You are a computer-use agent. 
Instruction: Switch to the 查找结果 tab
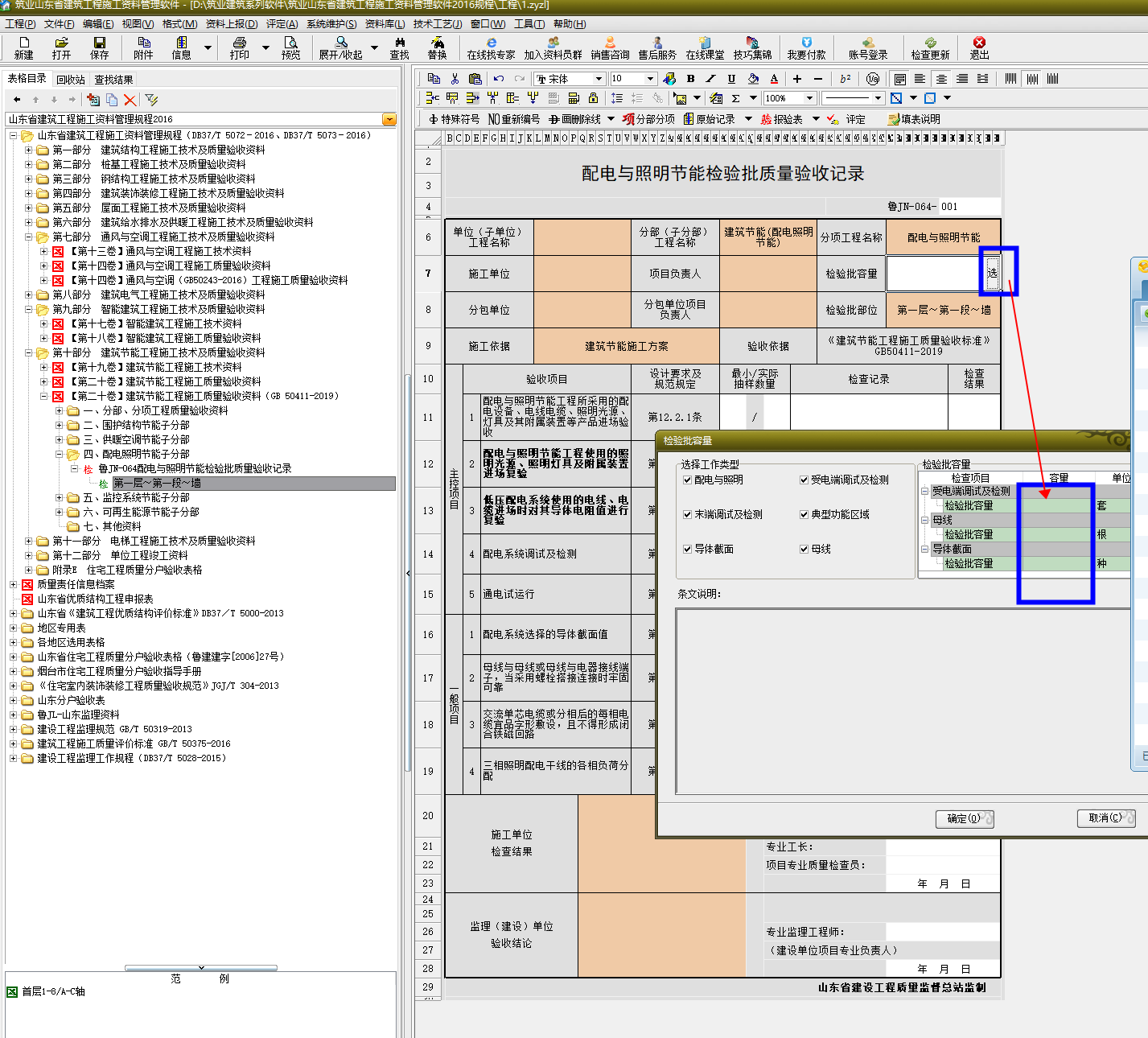[113, 80]
